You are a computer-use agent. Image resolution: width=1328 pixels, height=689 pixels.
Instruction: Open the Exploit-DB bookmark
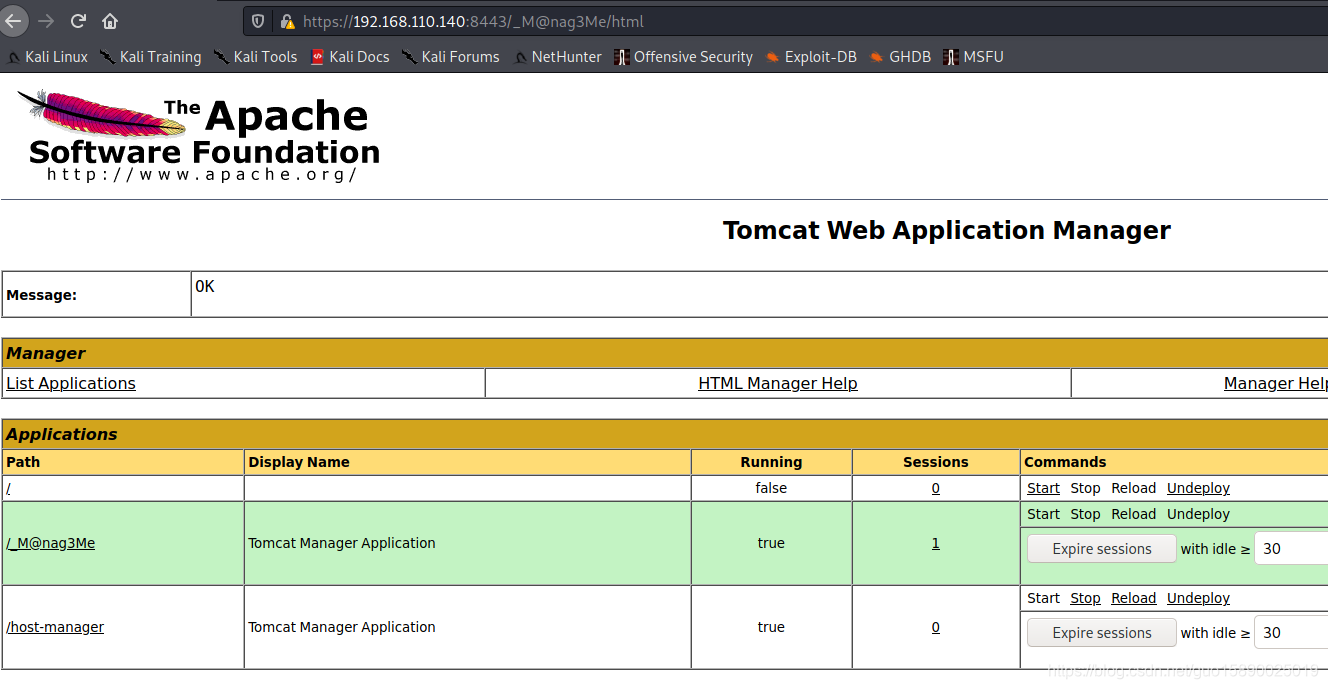pyautogui.click(x=811, y=57)
